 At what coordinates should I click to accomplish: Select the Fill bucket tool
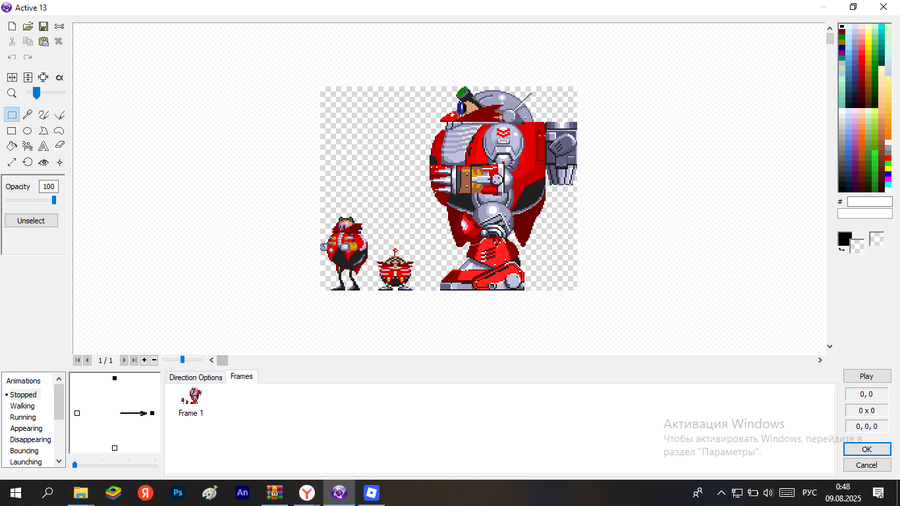(x=11, y=146)
